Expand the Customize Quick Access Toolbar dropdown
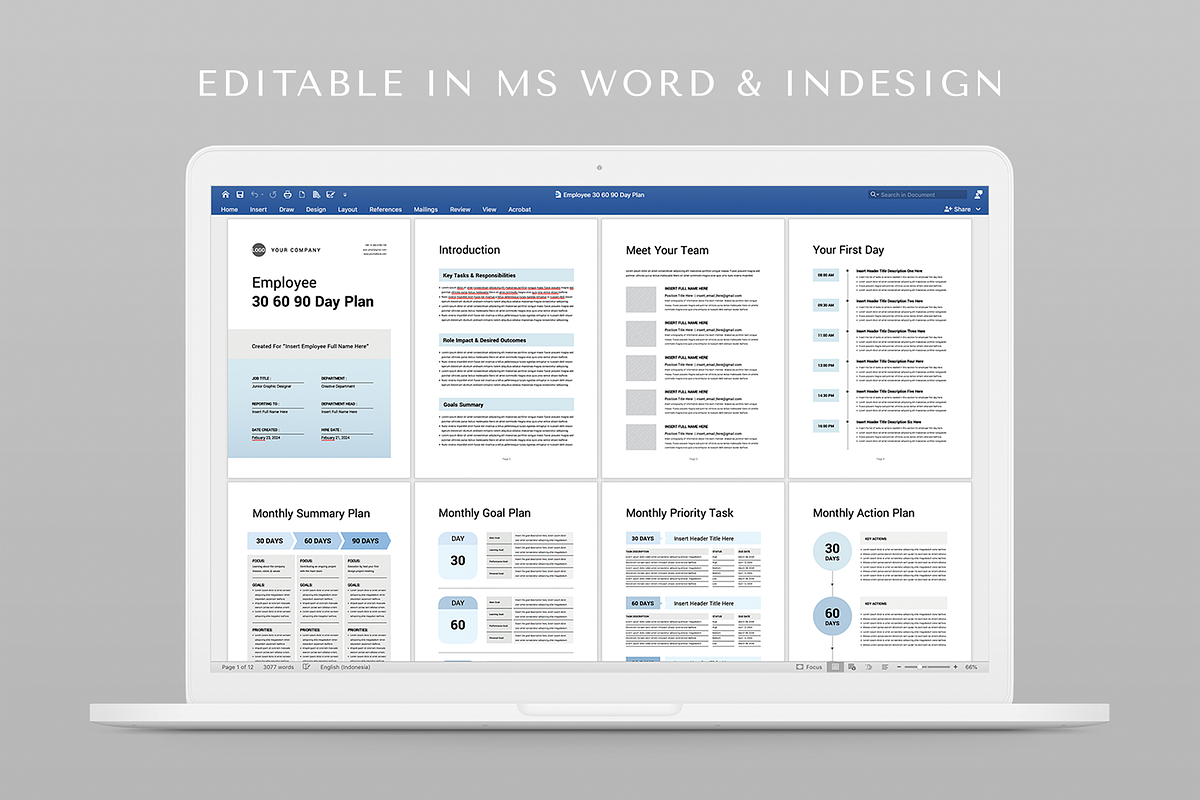The height and width of the screenshot is (800, 1200). pyautogui.click(x=345, y=194)
